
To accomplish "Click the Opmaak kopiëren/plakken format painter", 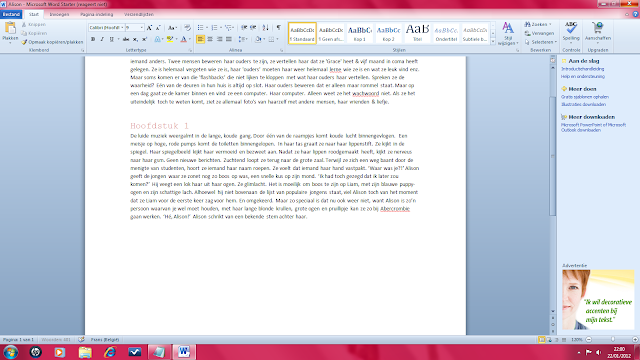I will 52,42.
